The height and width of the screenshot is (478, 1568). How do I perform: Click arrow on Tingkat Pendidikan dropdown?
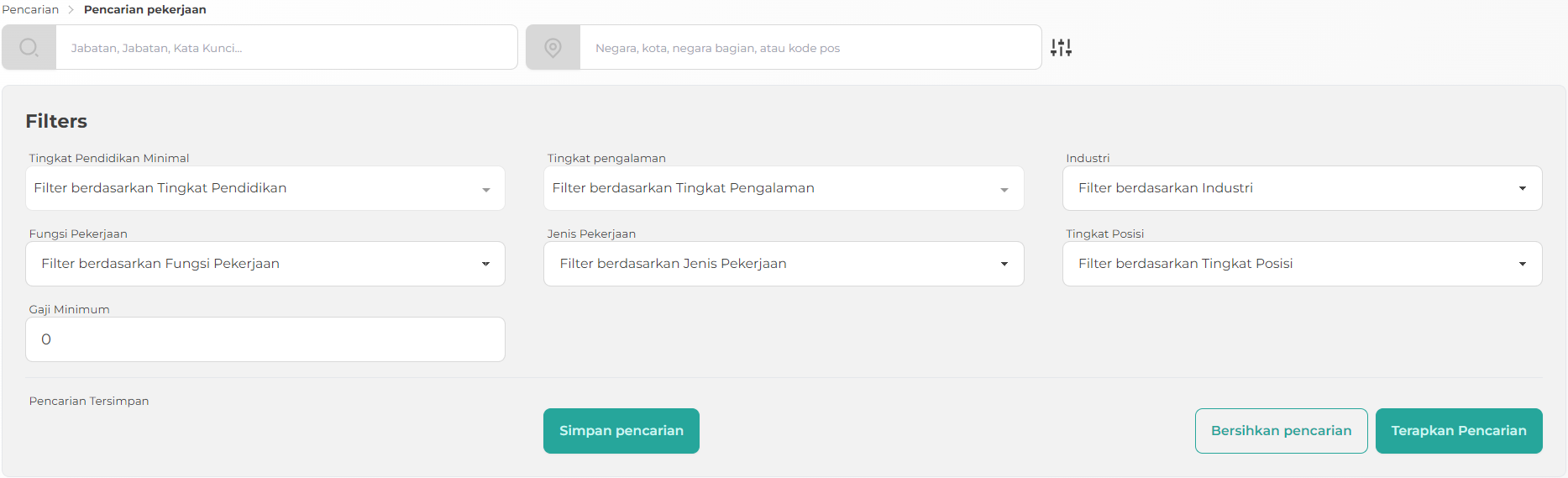[485, 190]
